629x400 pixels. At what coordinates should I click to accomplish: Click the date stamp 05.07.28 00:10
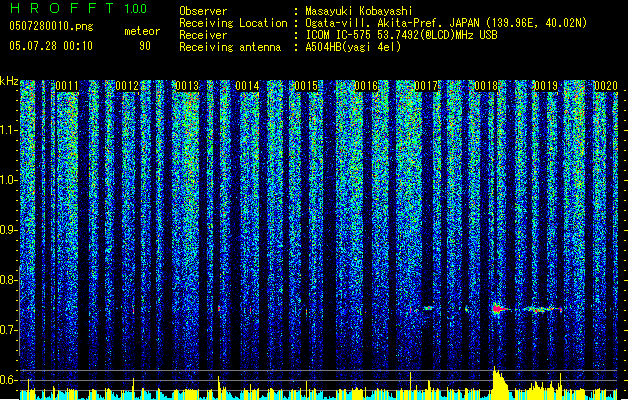coord(51,46)
